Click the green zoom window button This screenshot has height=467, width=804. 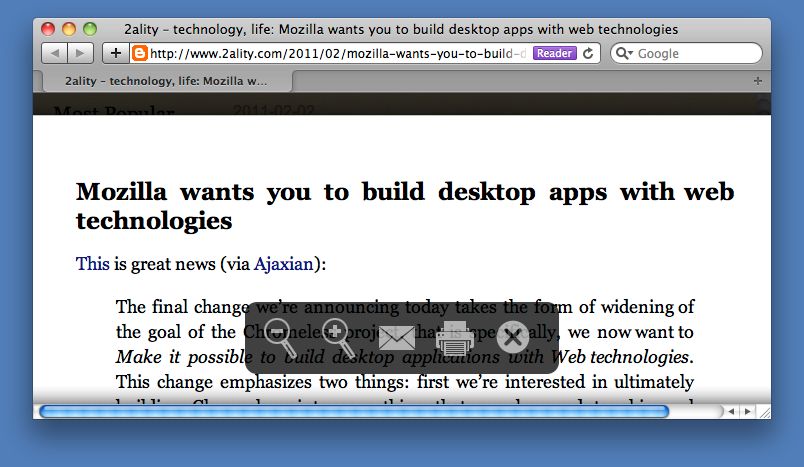pyautogui.click(x=90, y=29)
